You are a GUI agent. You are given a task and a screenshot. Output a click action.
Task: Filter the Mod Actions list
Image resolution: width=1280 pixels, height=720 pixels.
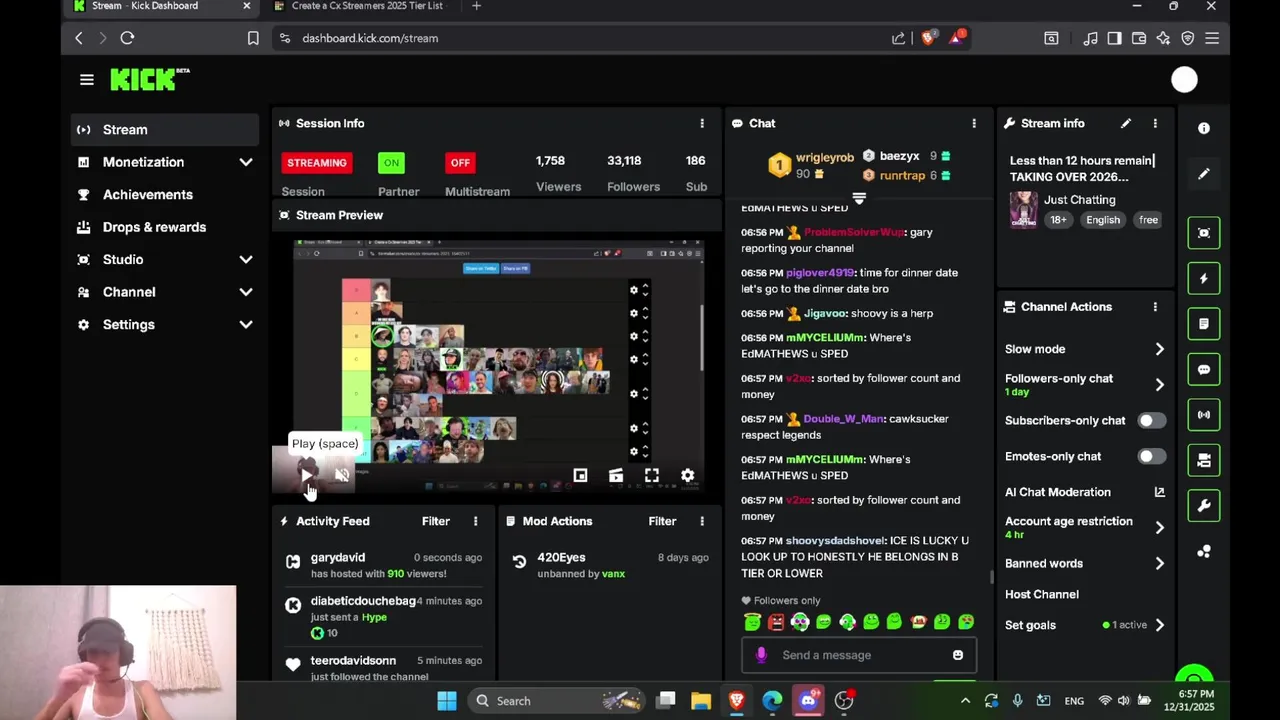coord(662,521)
